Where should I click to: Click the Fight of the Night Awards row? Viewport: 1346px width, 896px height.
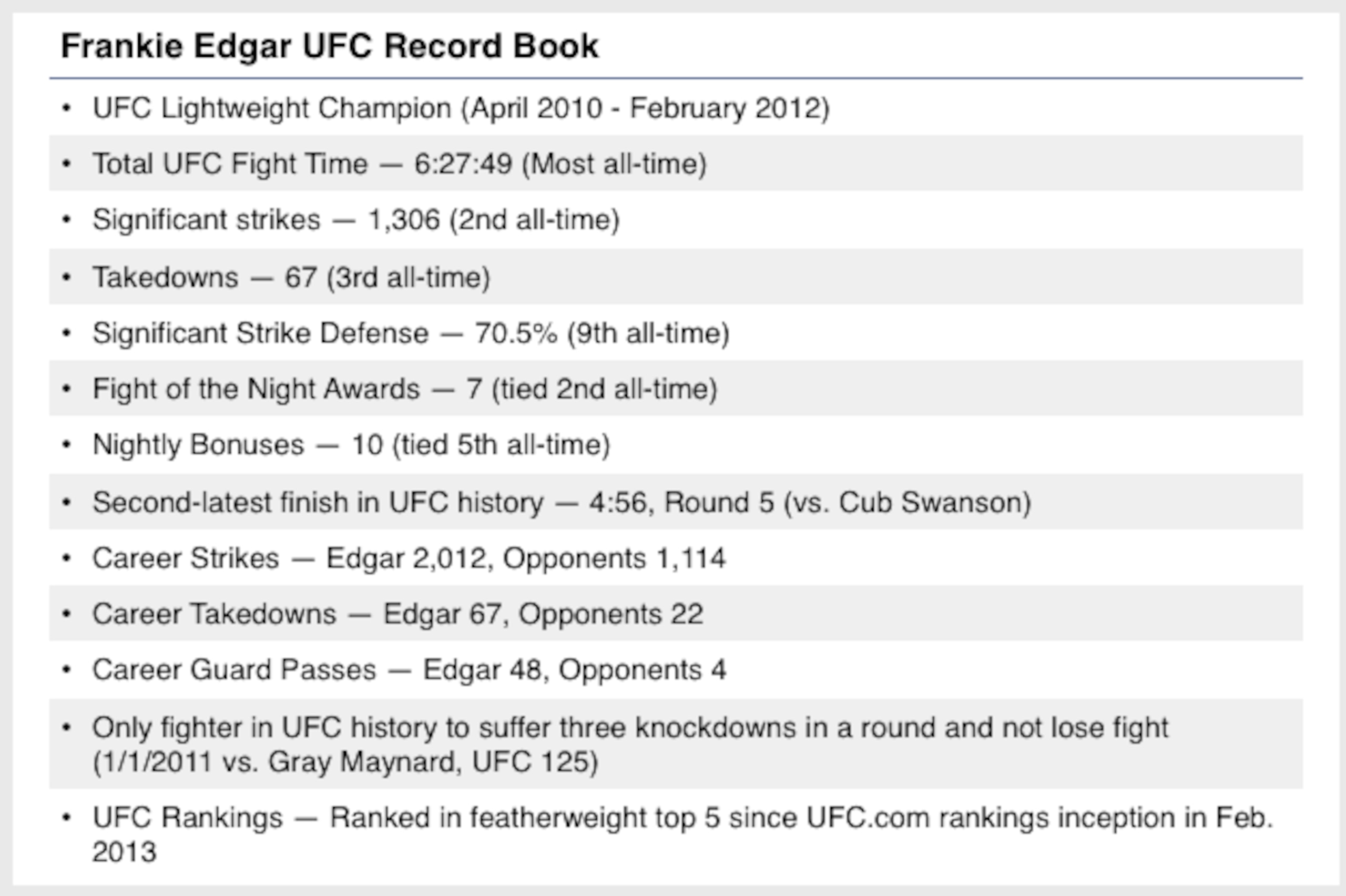676,389
